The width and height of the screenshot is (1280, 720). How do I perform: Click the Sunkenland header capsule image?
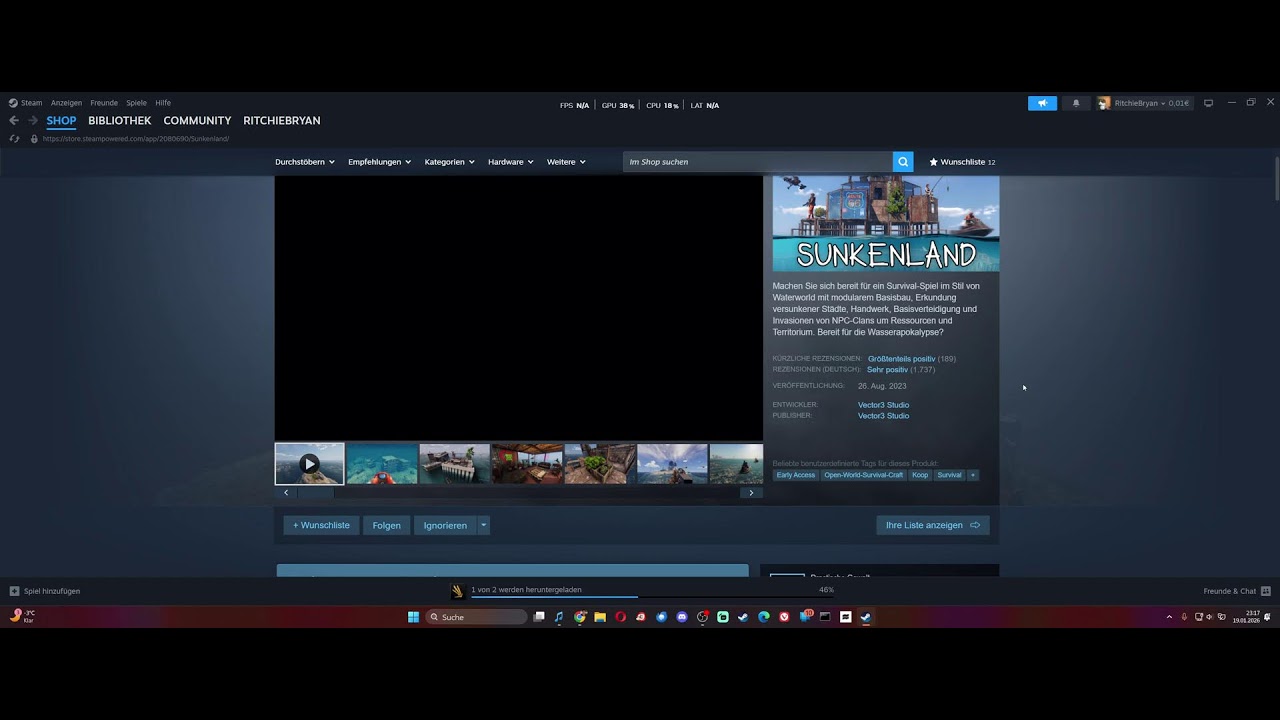tap(886, 224)
